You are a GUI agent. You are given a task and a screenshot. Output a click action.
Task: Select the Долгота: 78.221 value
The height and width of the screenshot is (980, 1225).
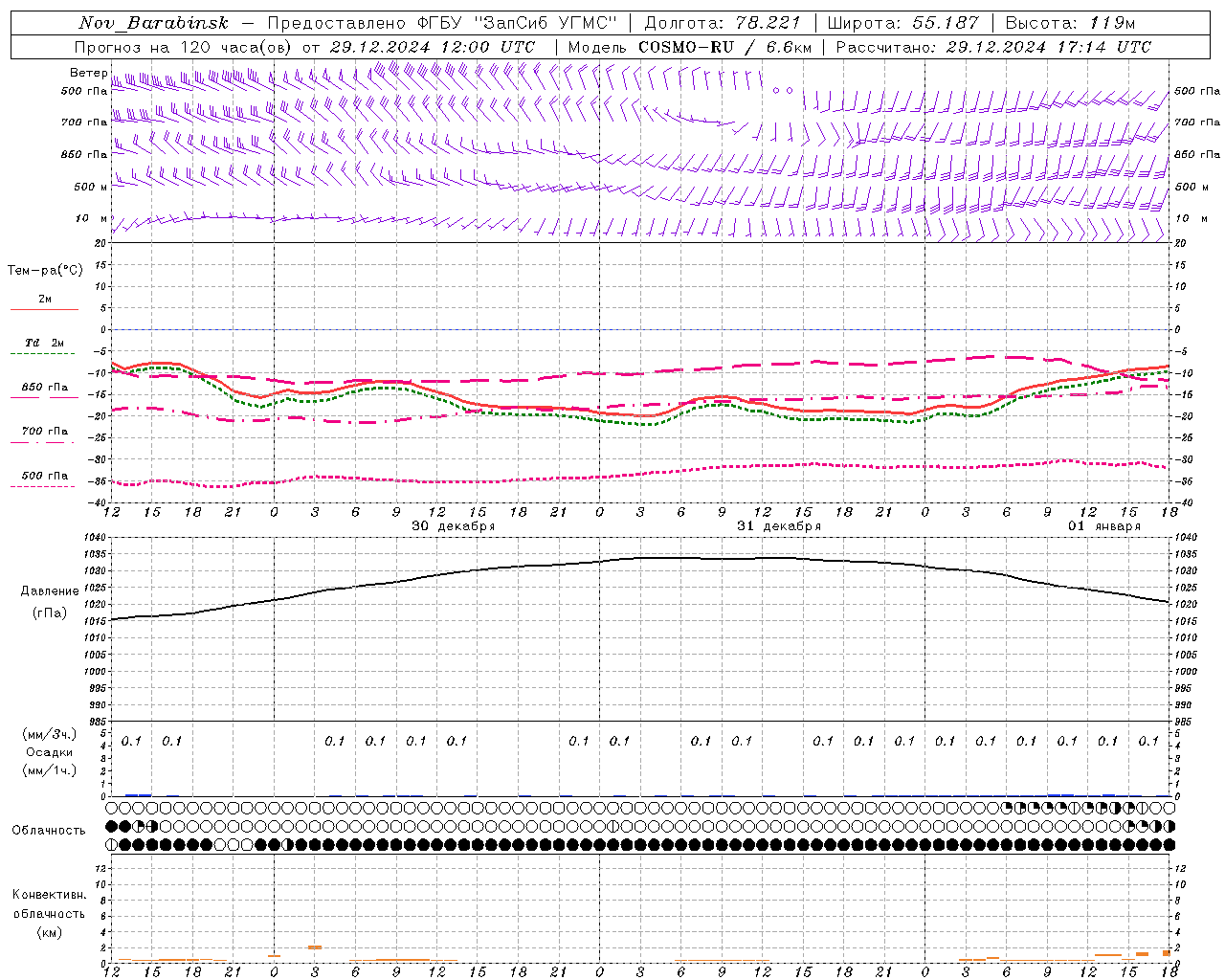tap(723, 23)
